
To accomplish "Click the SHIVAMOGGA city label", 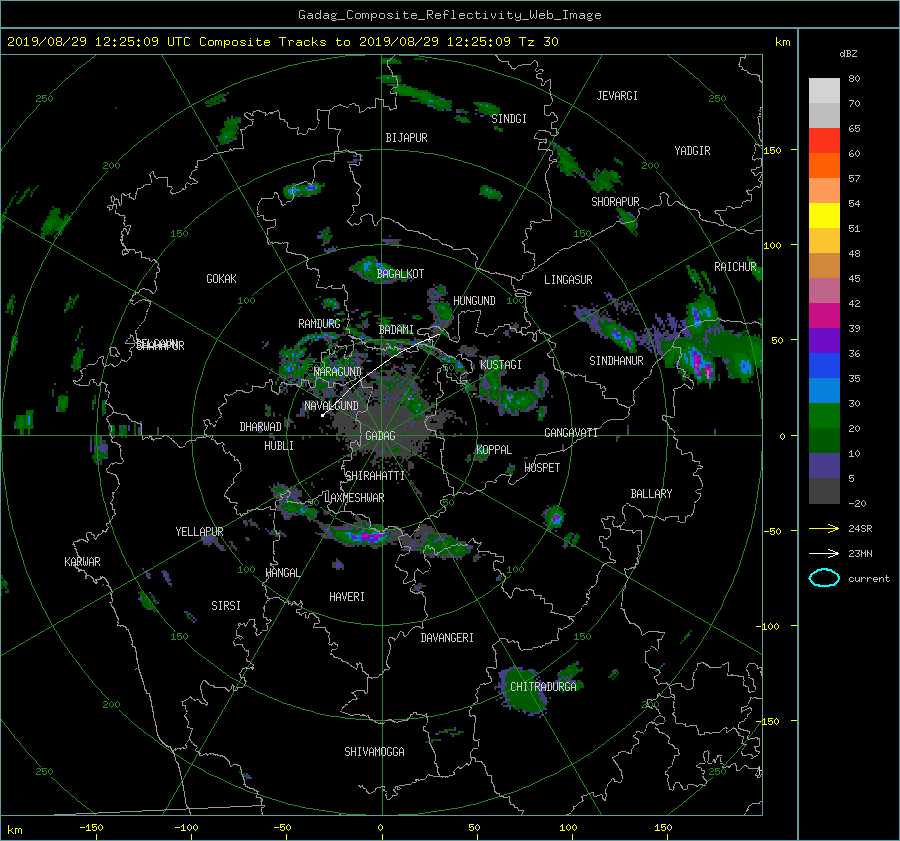I will (374, 752).
